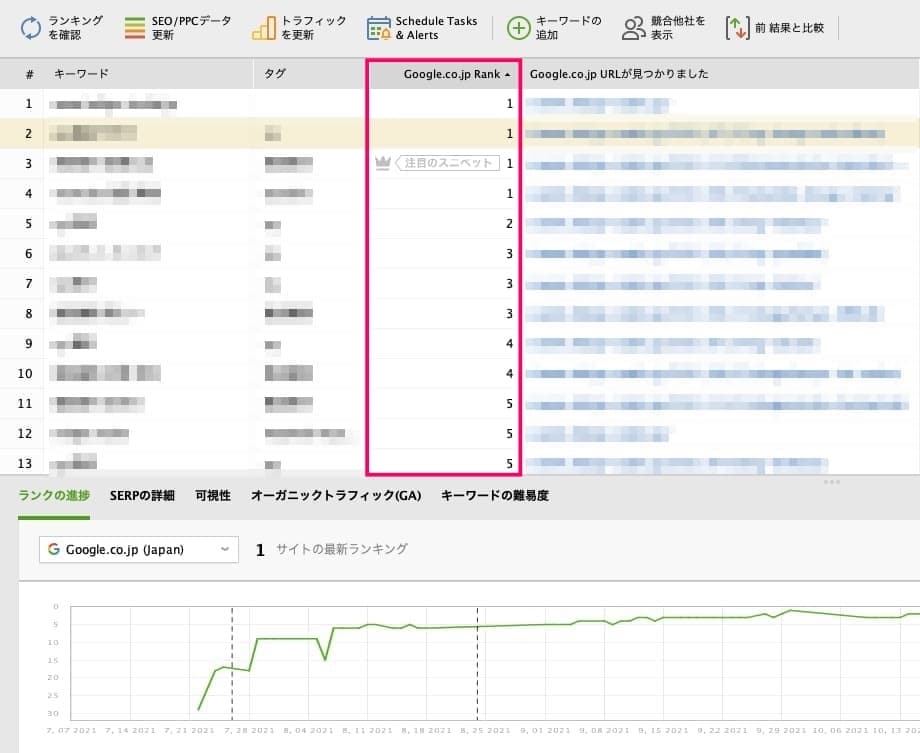The height and width of the screenshot is (753, 920).
Task: Click the Google G logo in dropdown
Action: 54,549
